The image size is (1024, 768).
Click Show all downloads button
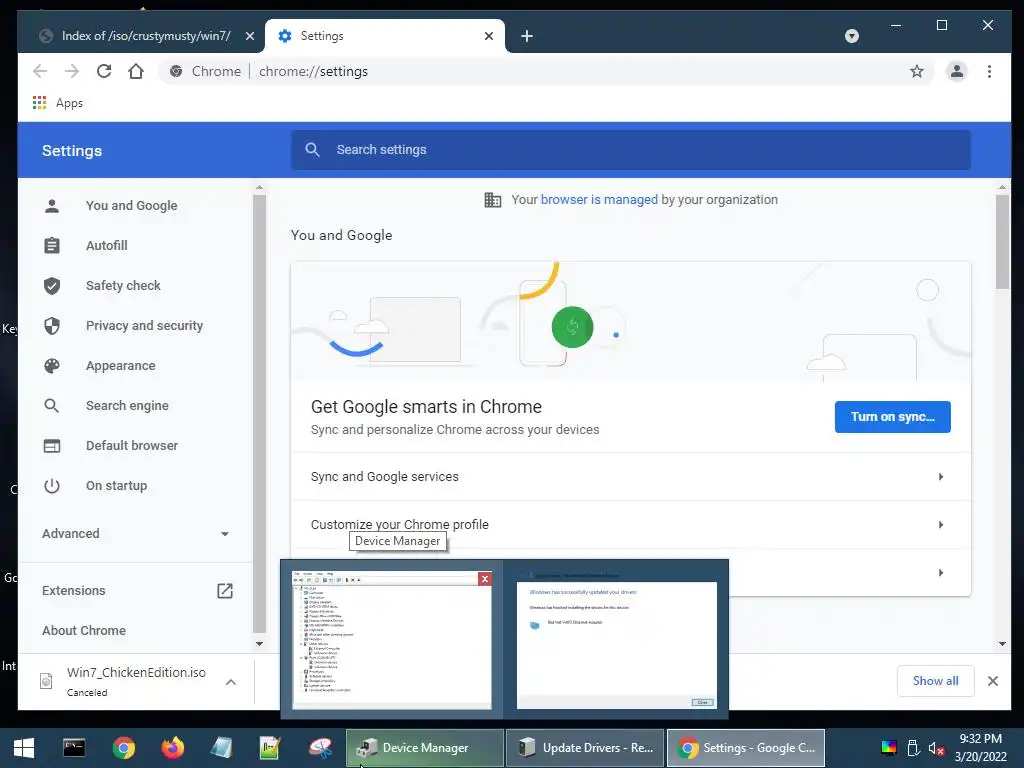(x=935, y=680)
